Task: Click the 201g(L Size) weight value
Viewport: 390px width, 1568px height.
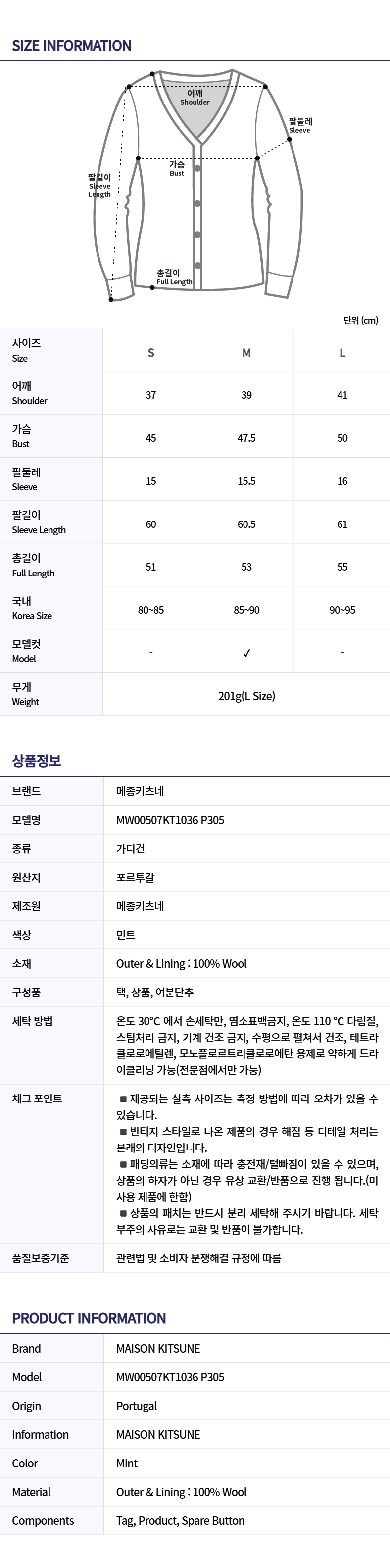Action: 246,696
